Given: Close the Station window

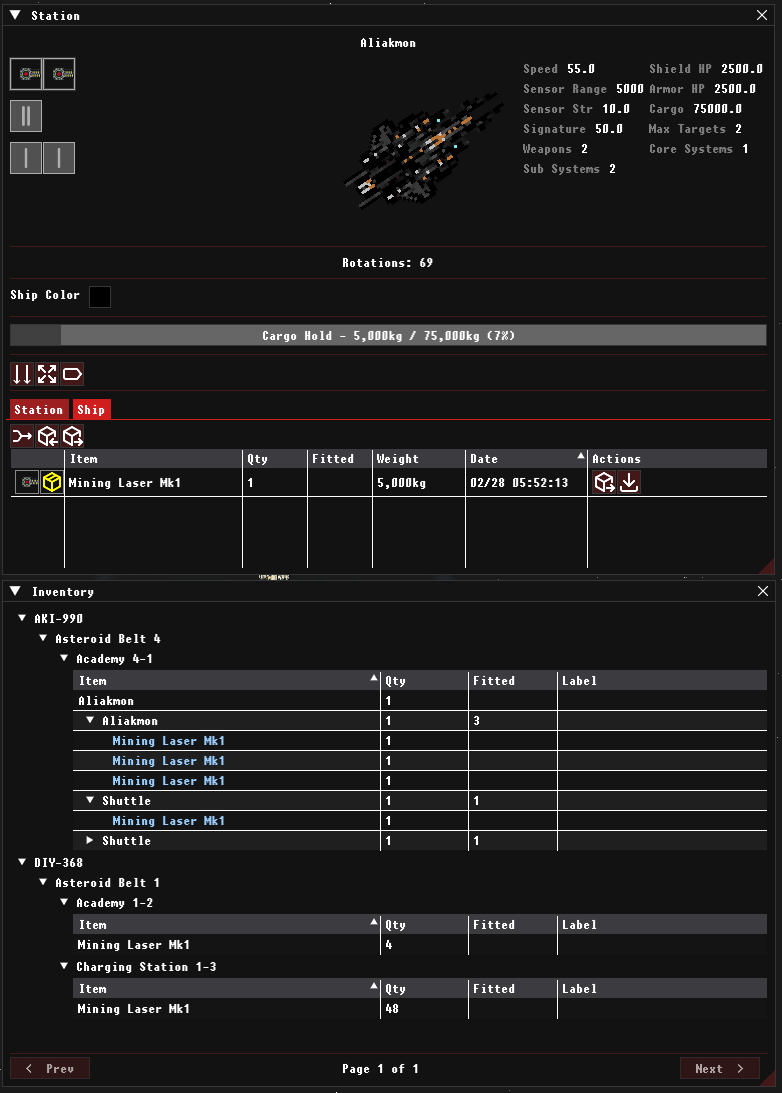Looking at the screenshot, I should coord(762,15).
